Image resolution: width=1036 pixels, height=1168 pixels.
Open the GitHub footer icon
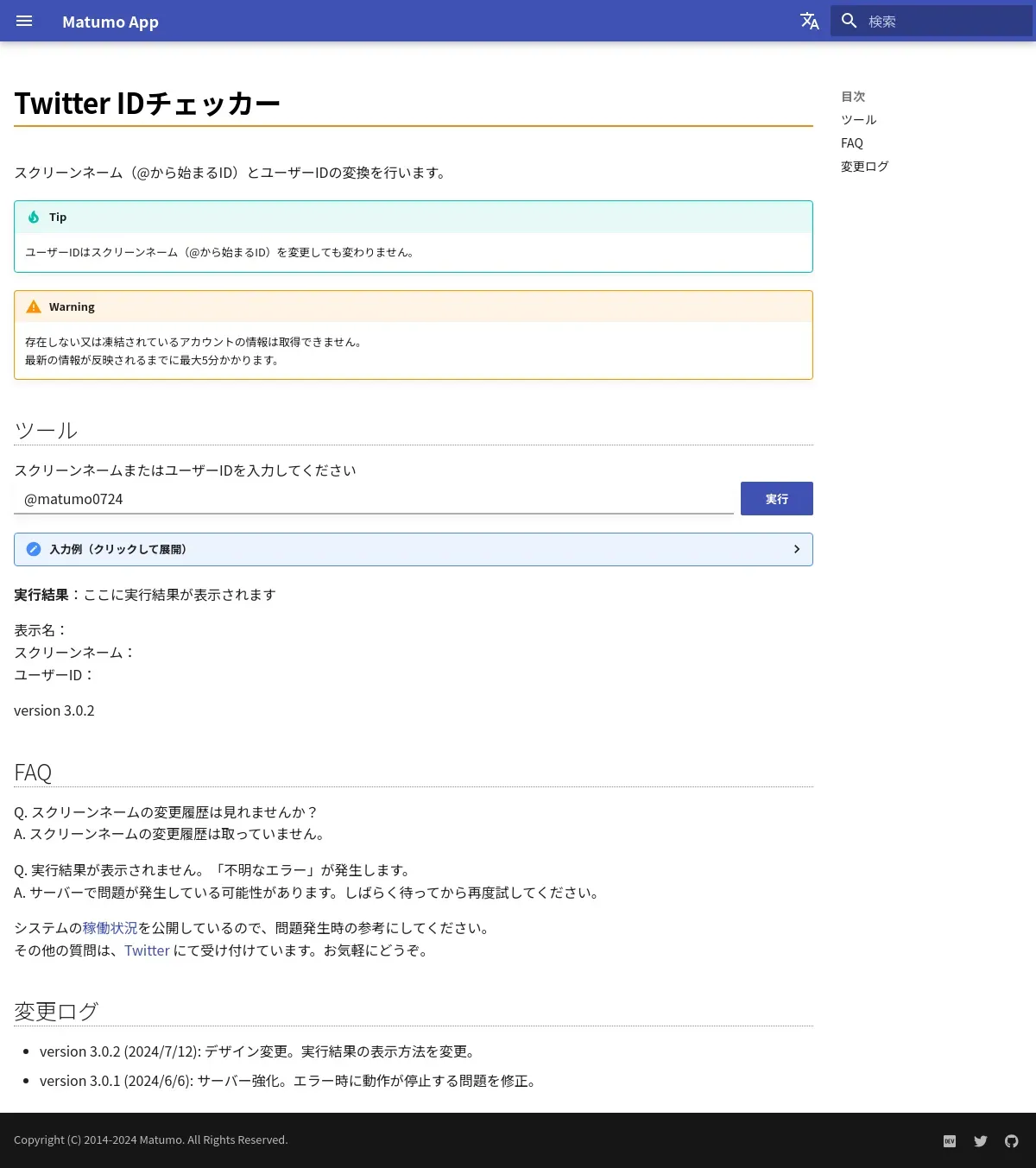[x=1012, y=1141]
